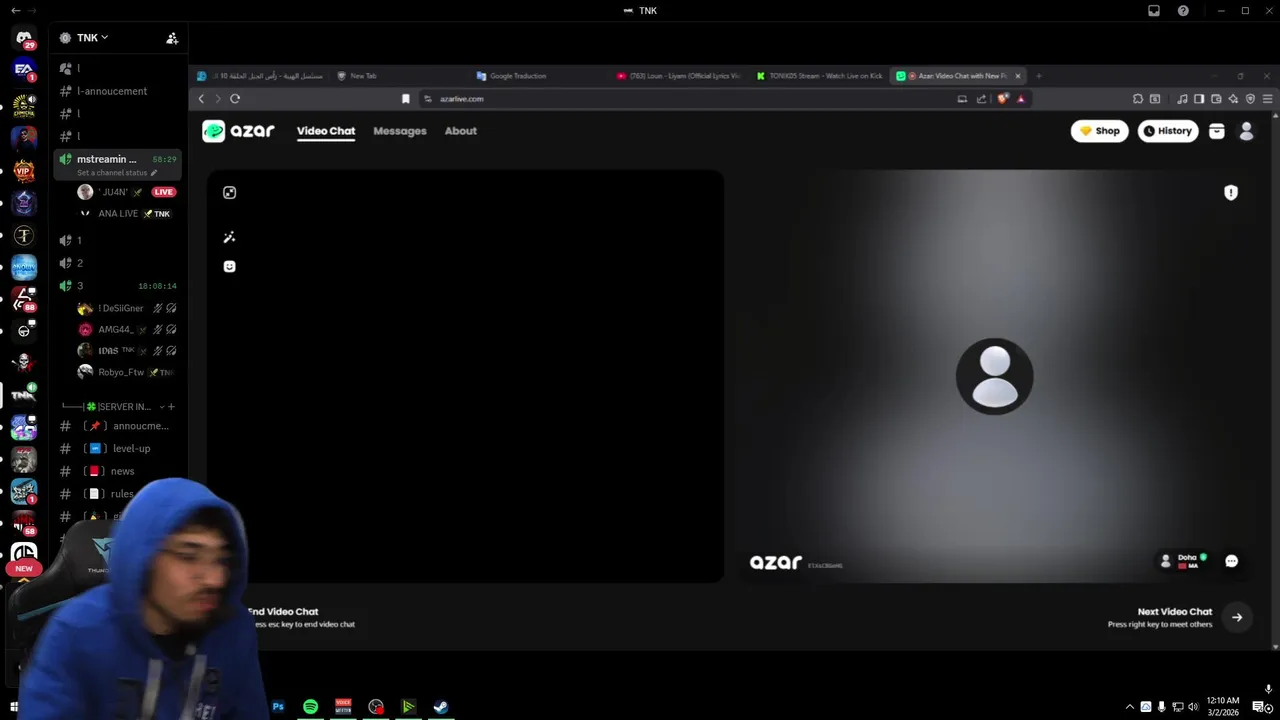Open the Messages tab
This screenshot has height=720, width=1280.
click(400, 131)
